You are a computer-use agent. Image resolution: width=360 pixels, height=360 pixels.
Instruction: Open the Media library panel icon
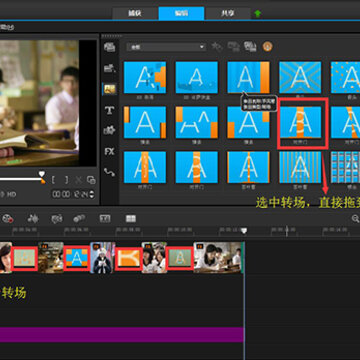(x=110, y=47)
